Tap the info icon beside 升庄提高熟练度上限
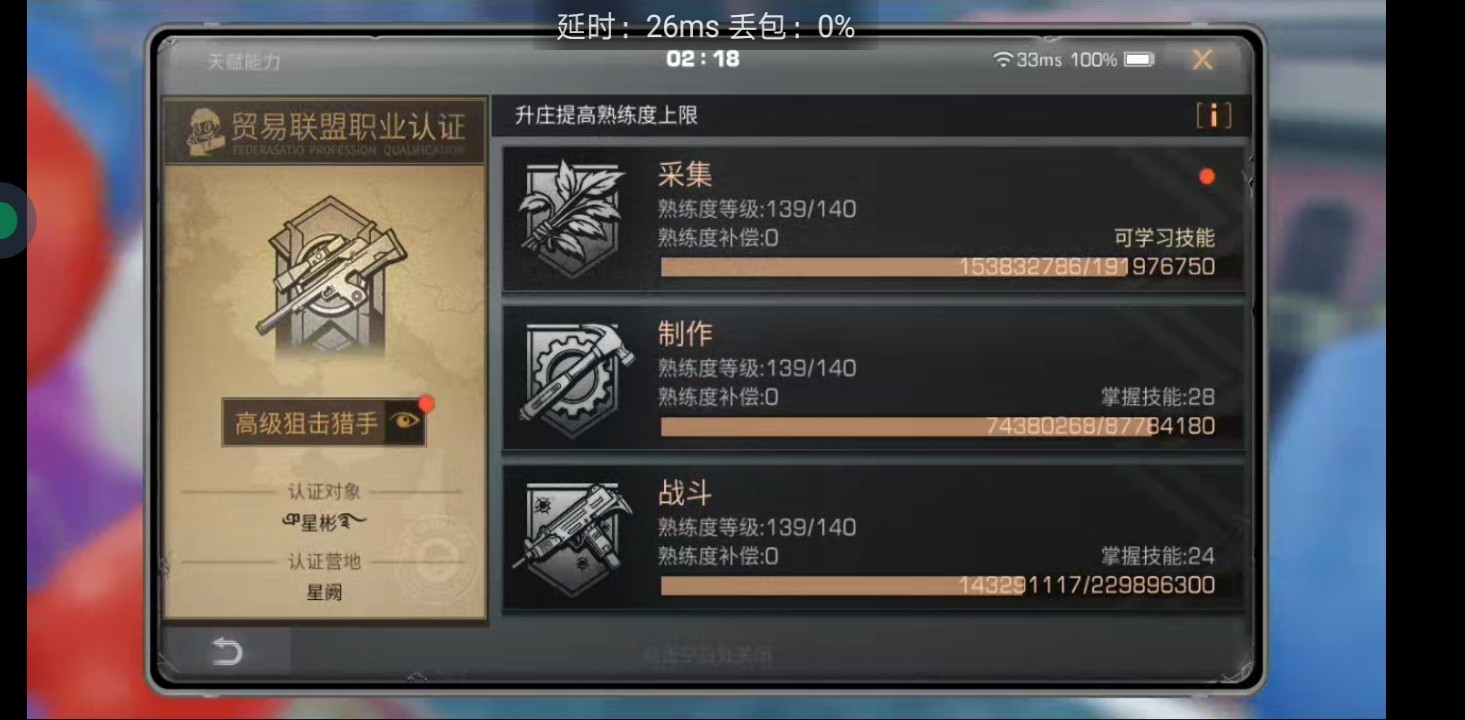The image size is (1465, 720). 1213,116
